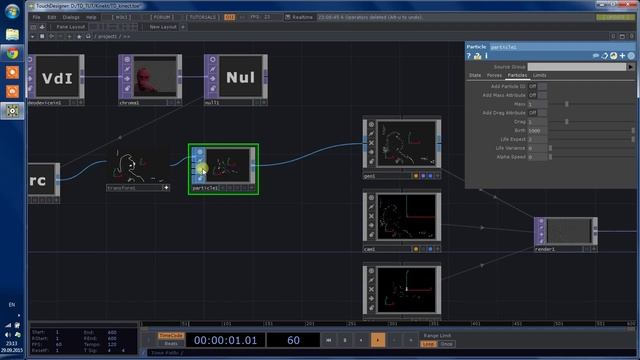Screen dimensions: 640x360
Task: Click the Source Group input field
Action: coord(577,67)
